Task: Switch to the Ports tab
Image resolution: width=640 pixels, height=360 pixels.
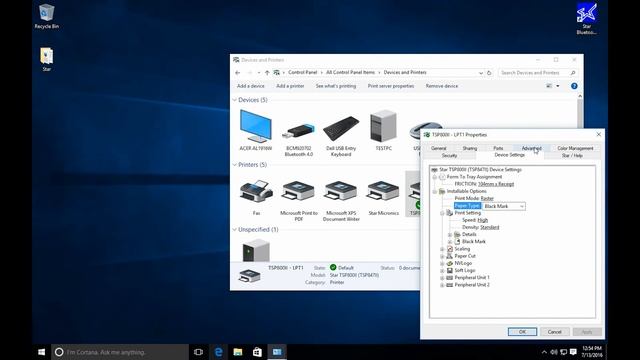Action: [498, 148]
